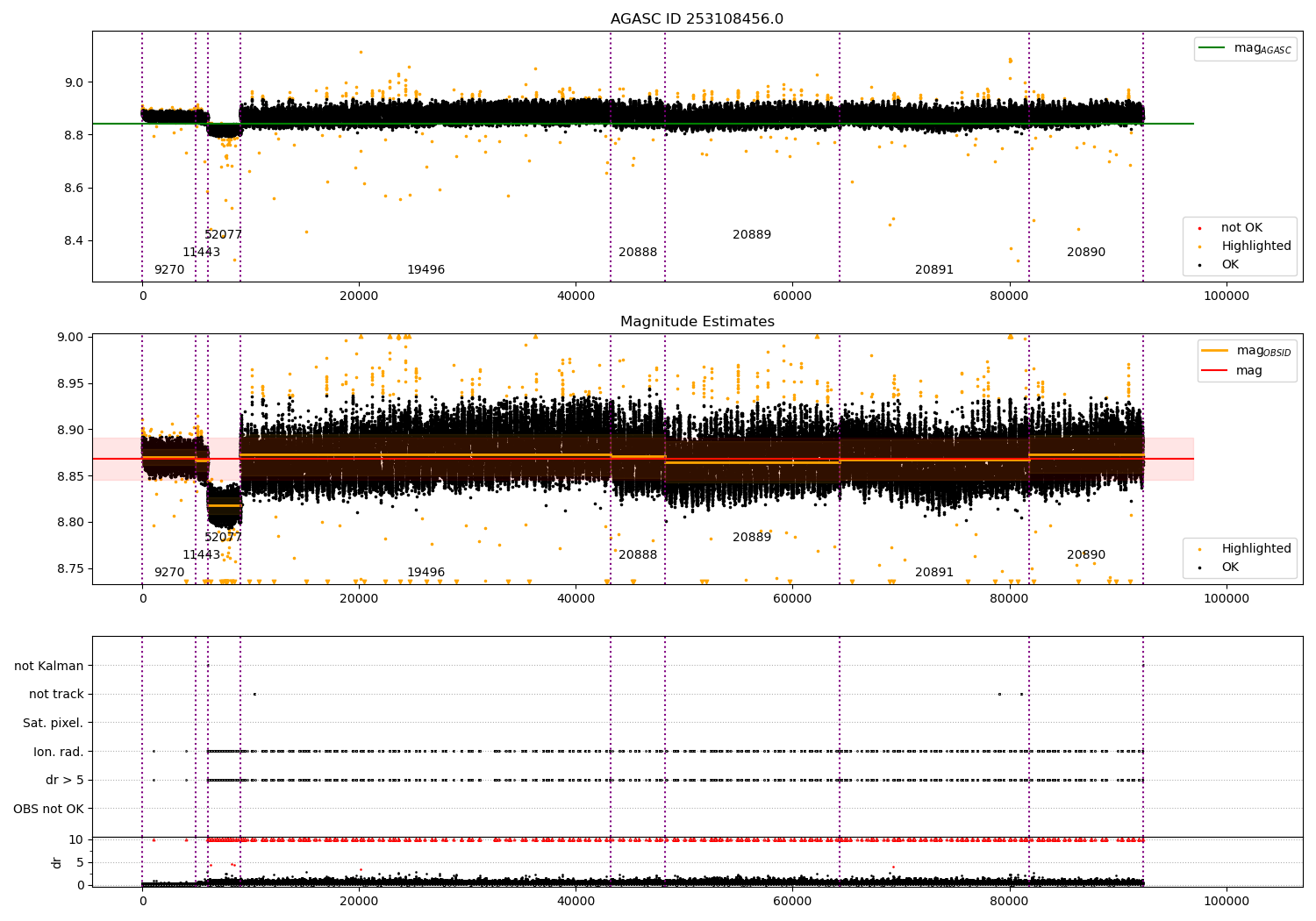Click y-axis tick 8.75 on middle plot
Viewport: 1316px width, 921px height.
(x=69, y=568)
